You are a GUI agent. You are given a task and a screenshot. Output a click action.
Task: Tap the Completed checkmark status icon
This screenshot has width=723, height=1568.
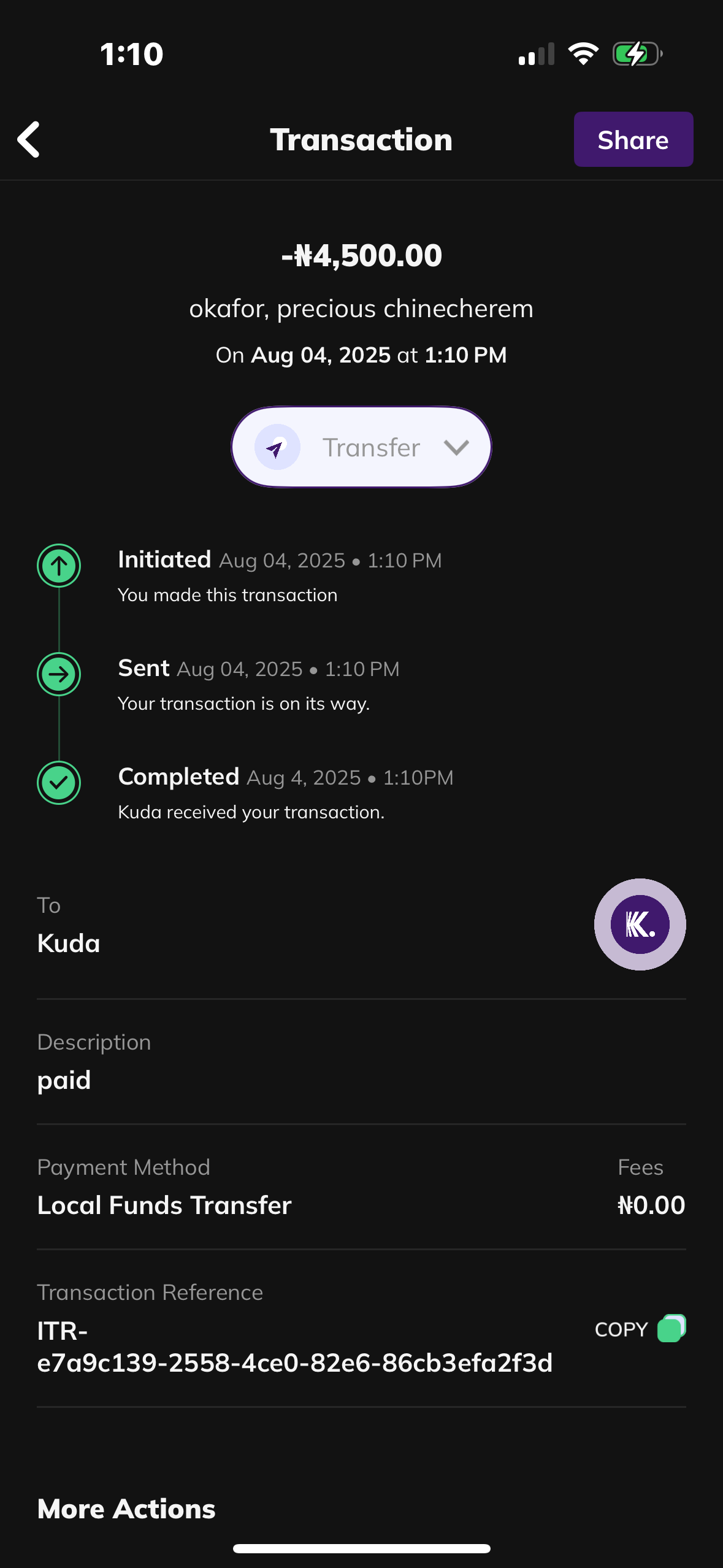click(59, 783)
